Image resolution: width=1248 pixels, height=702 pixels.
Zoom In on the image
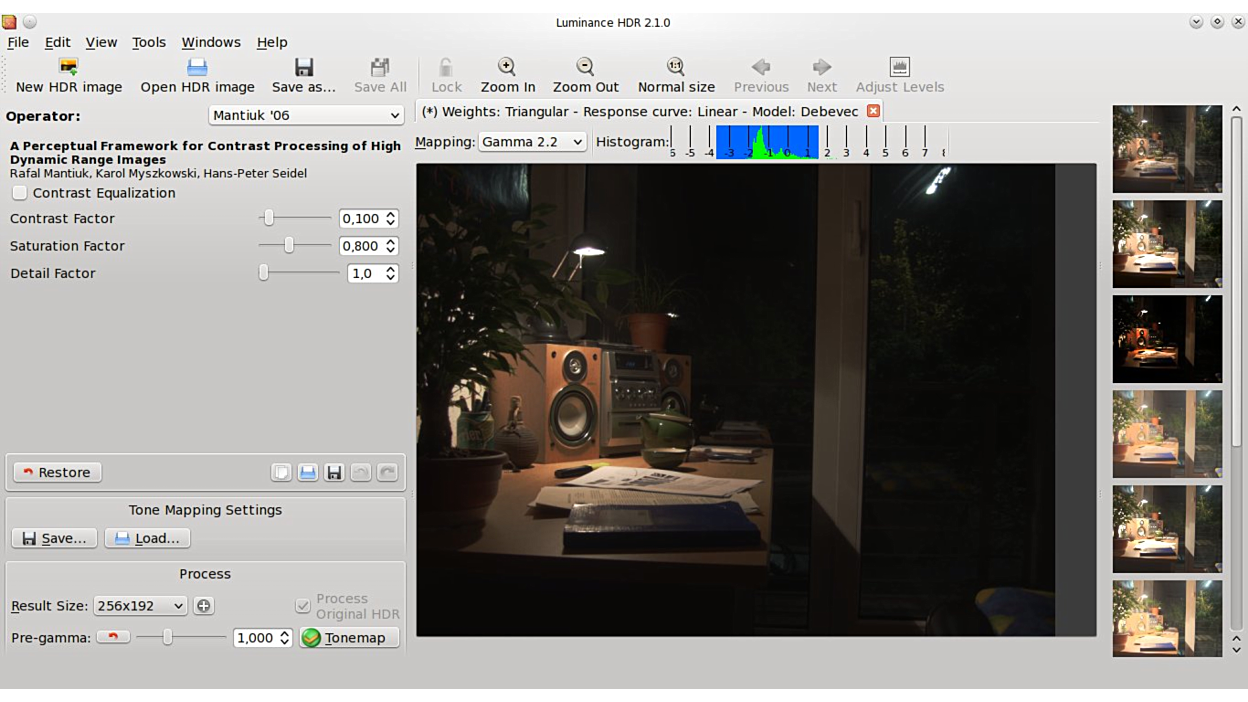(507, 75)
